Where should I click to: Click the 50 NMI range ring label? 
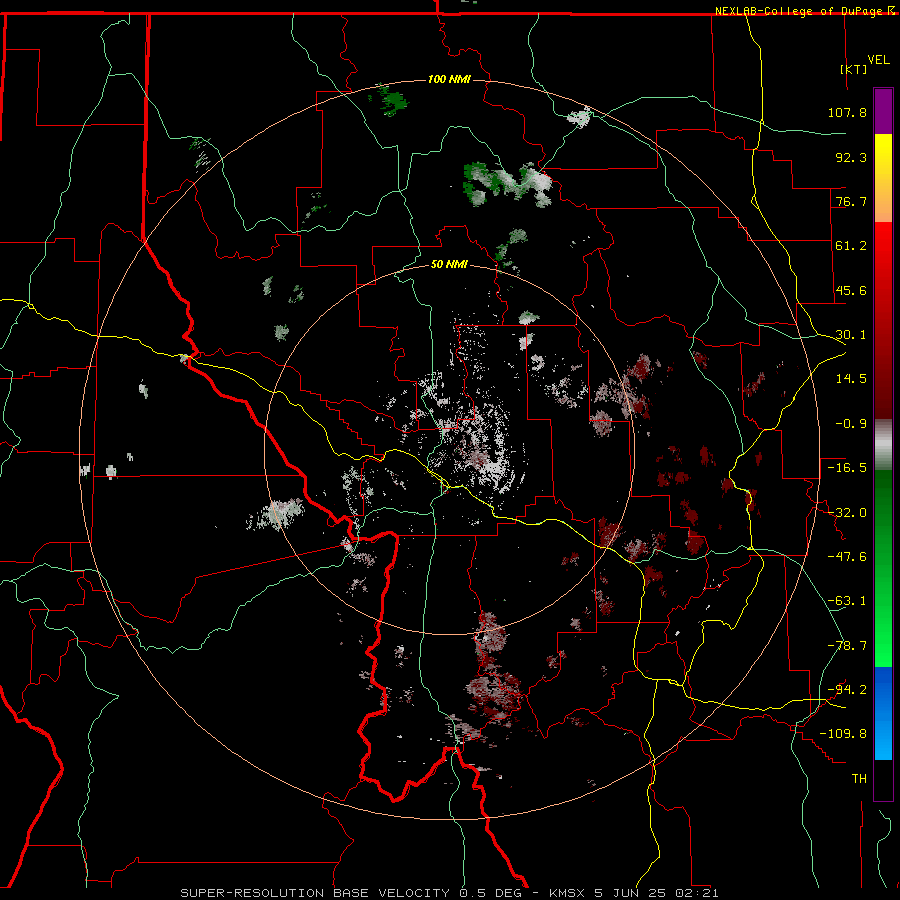449,264
